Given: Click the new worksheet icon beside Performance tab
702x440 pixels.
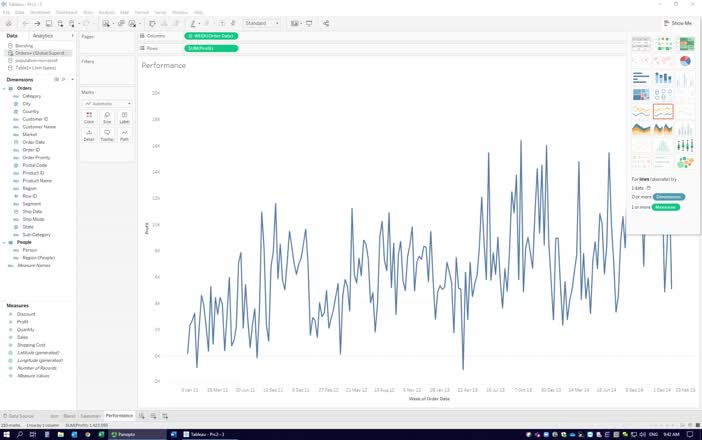Looking at the screenshot, I should [x=142, y=415].
